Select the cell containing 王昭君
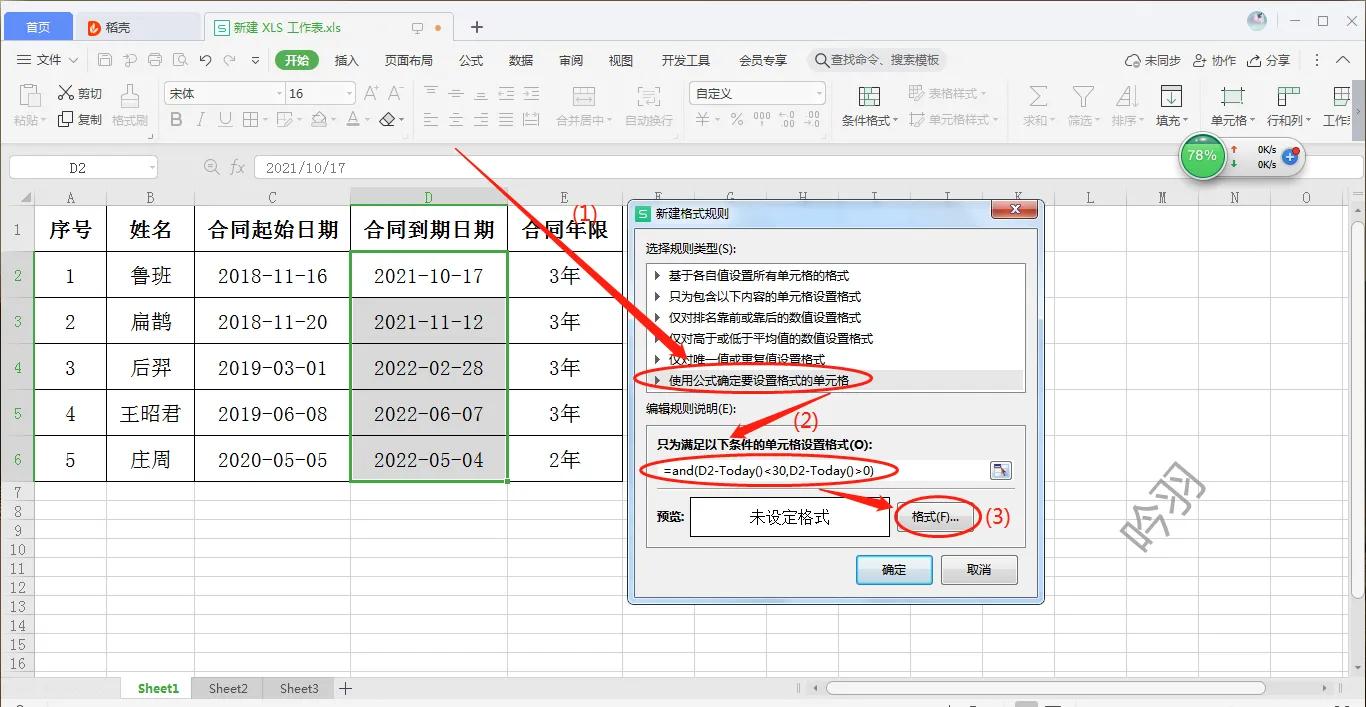This screenshot has height=707, width=1366. (x=150, y=413)
